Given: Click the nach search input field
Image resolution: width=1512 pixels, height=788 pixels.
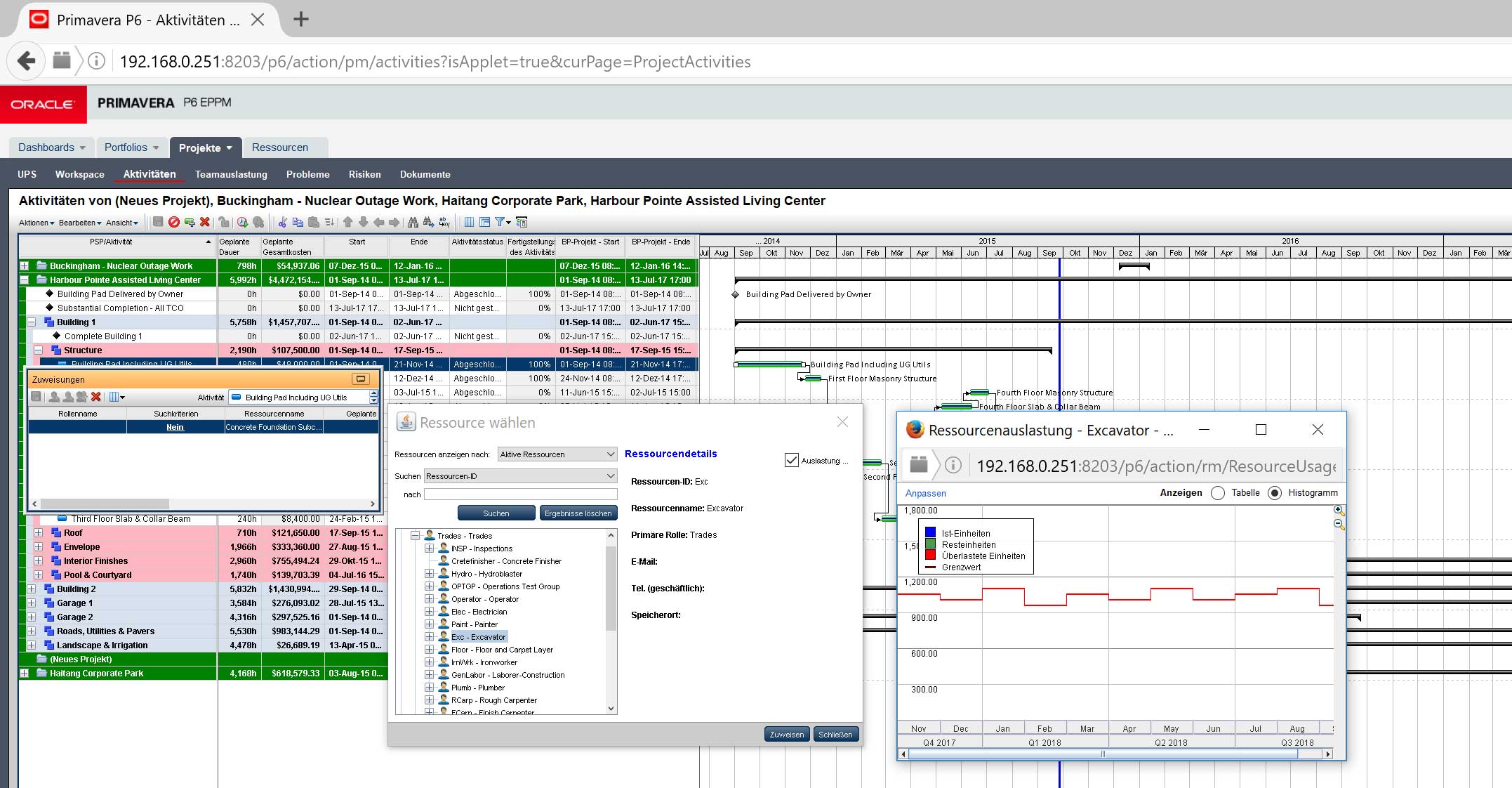Looking at the screenshot, I should pyautogui.click(x=520, y=494).
